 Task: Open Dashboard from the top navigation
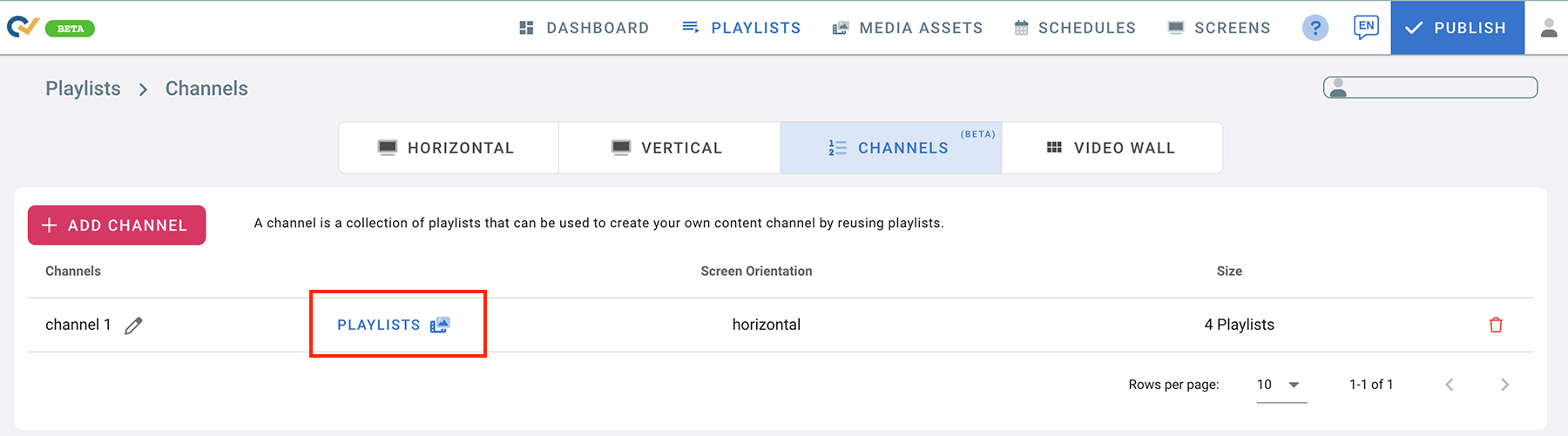coord(584,28)
